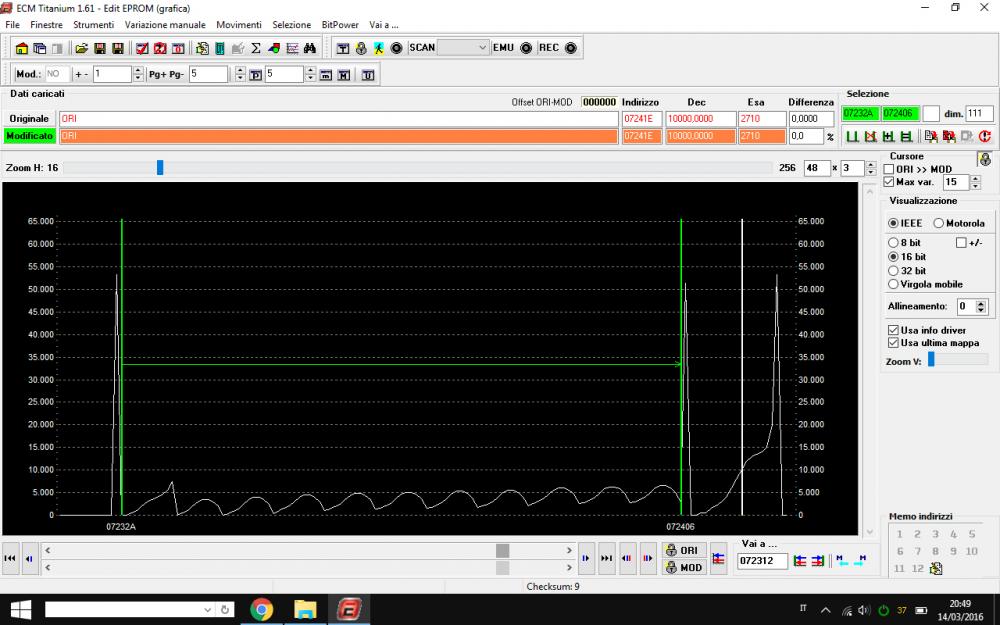Click the EMU round button
1000x625 pixels.
pyautogui.click(x=526, y=48)
